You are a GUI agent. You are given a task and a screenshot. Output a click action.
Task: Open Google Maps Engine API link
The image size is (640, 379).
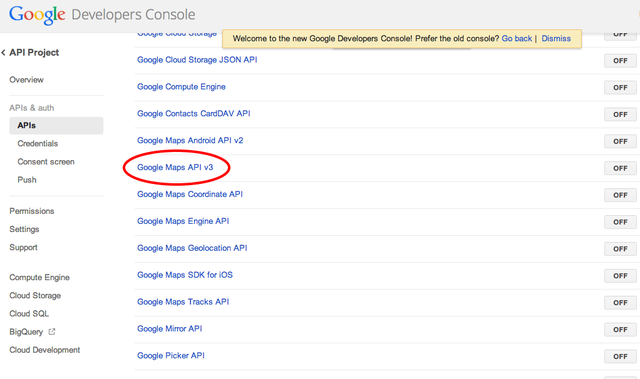[183, 222]
